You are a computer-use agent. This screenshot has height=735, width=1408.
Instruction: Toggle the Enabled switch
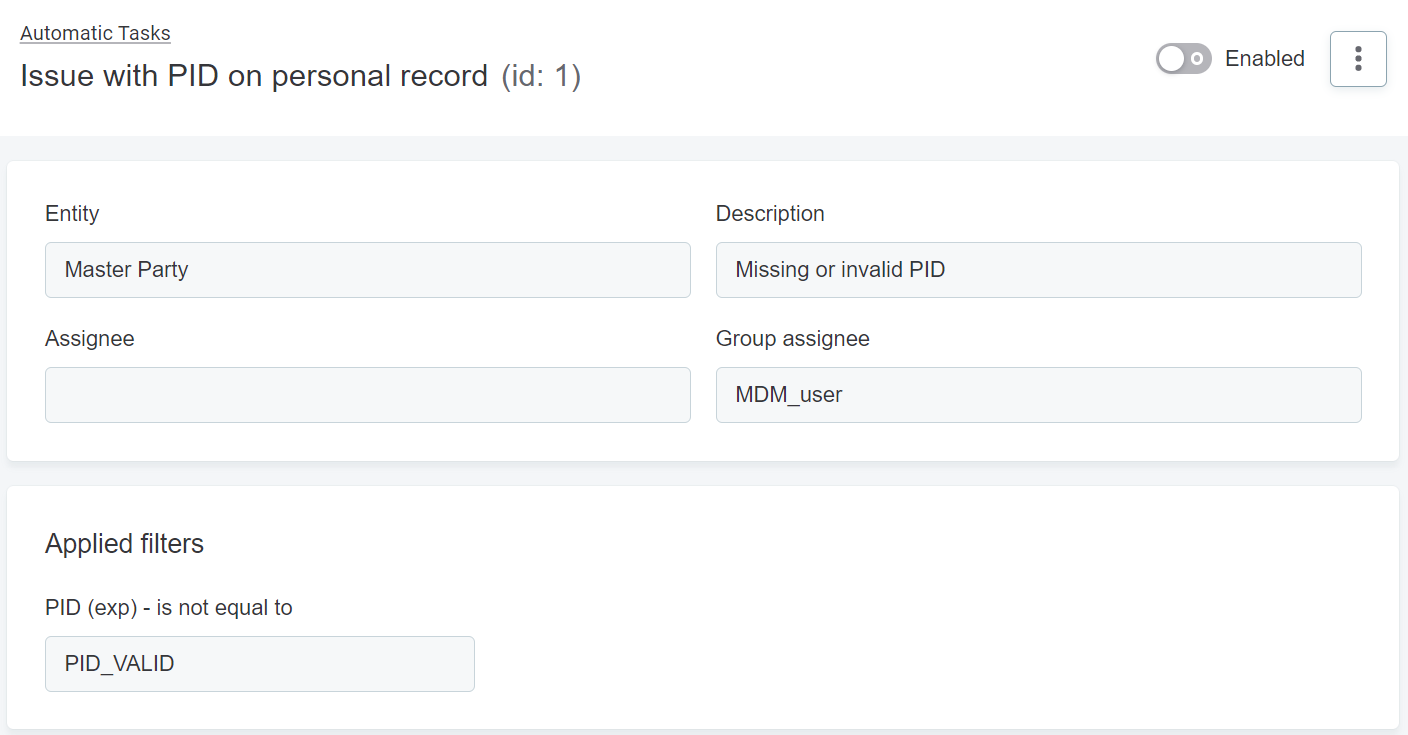tap(1183, 59)
